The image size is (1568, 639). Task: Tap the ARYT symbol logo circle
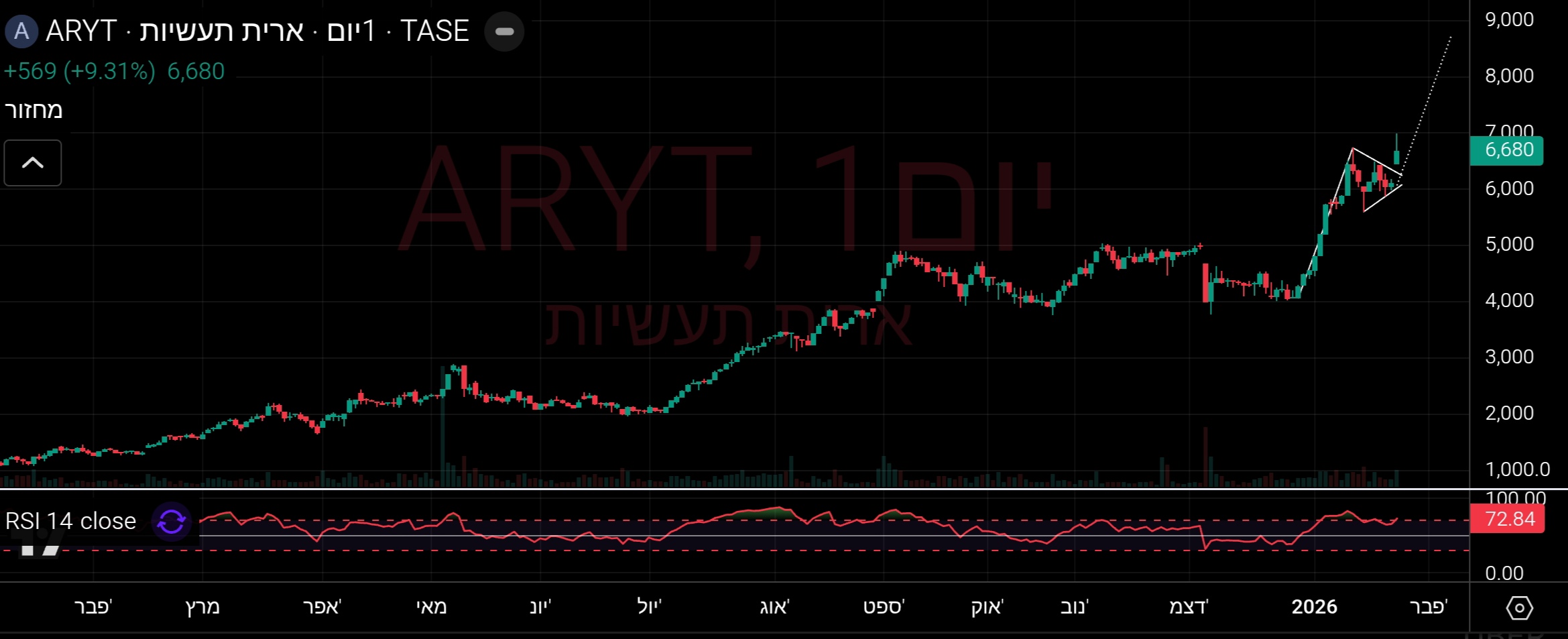coord(21,32)
